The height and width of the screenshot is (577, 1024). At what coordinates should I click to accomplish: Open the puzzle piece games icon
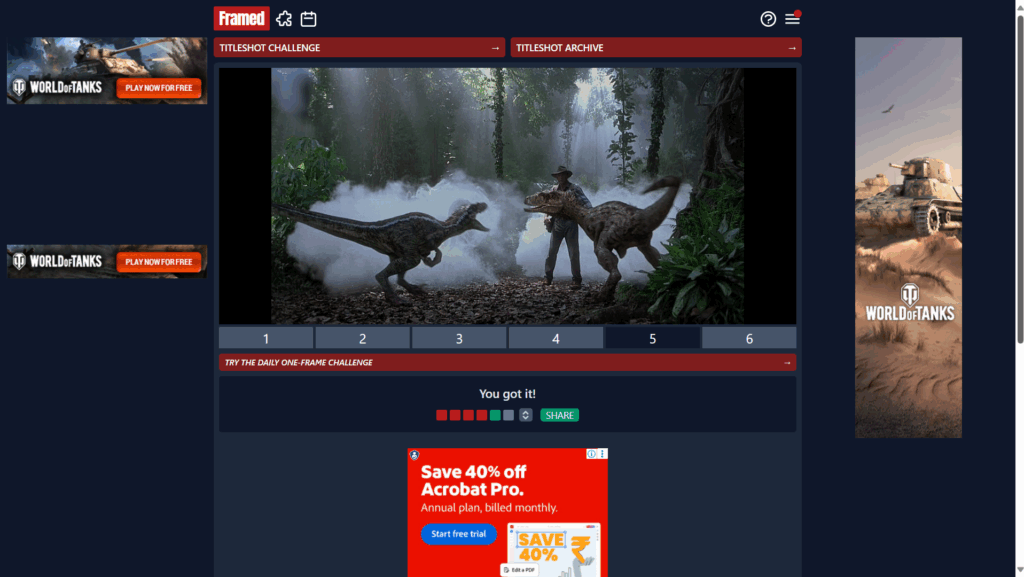(x=284, y=19)
